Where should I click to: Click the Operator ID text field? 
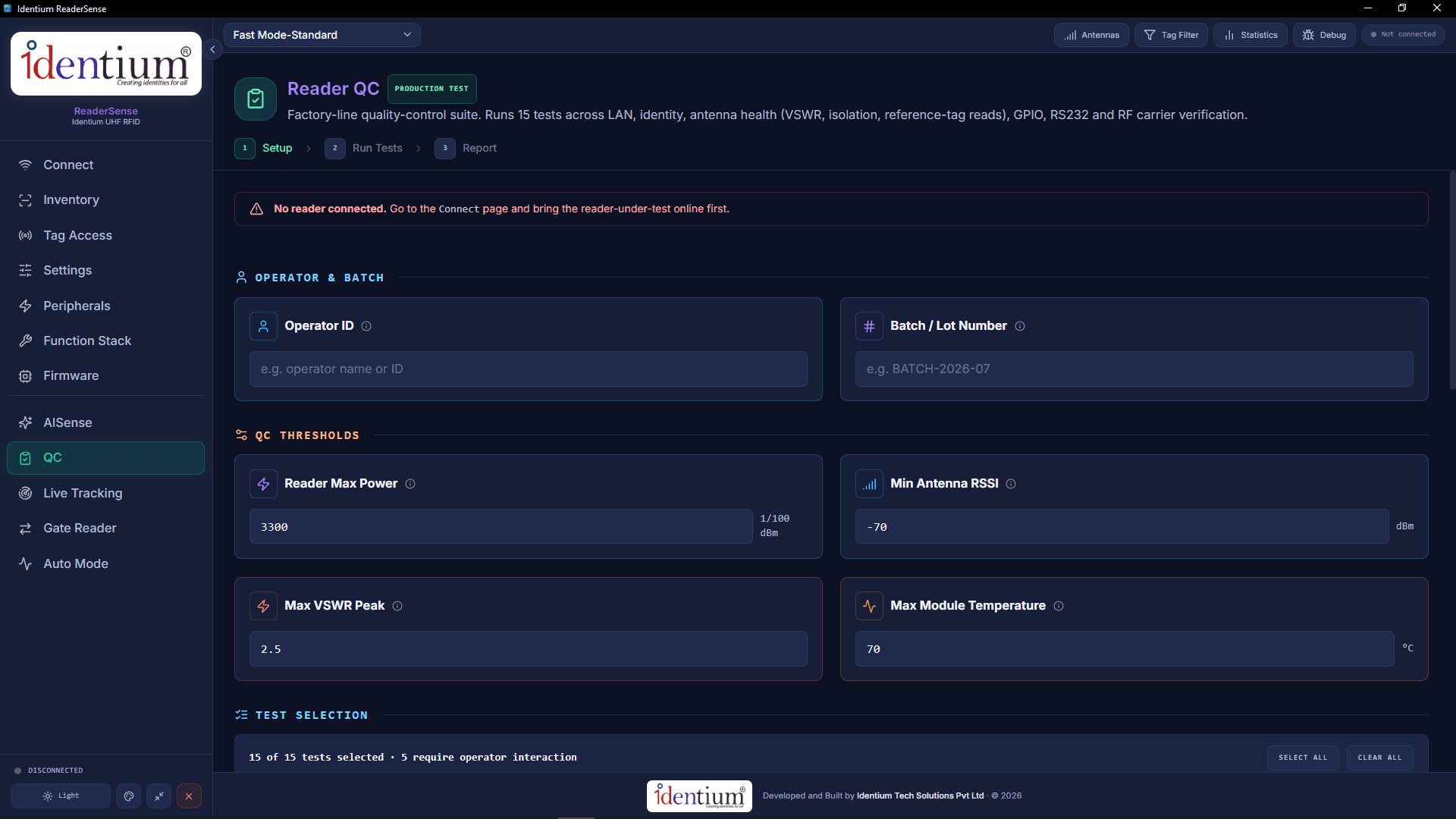coord(529,369)
